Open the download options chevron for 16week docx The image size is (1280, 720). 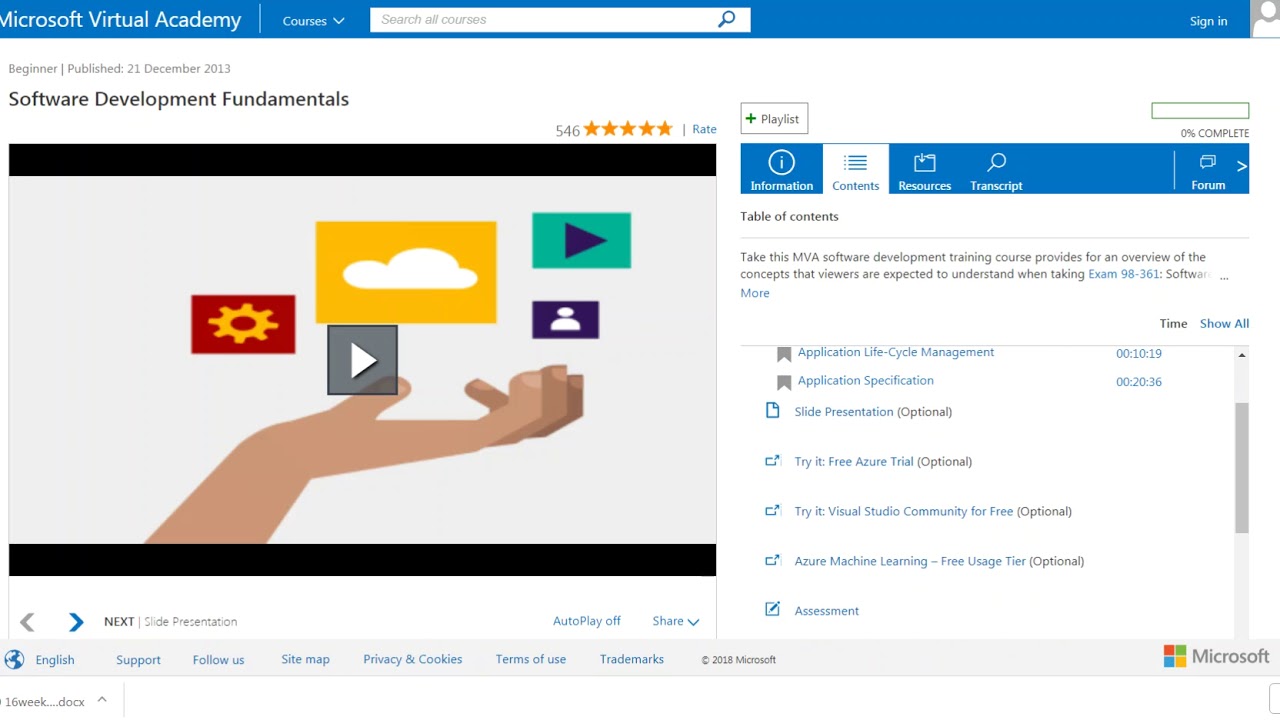tap(102, 701)
